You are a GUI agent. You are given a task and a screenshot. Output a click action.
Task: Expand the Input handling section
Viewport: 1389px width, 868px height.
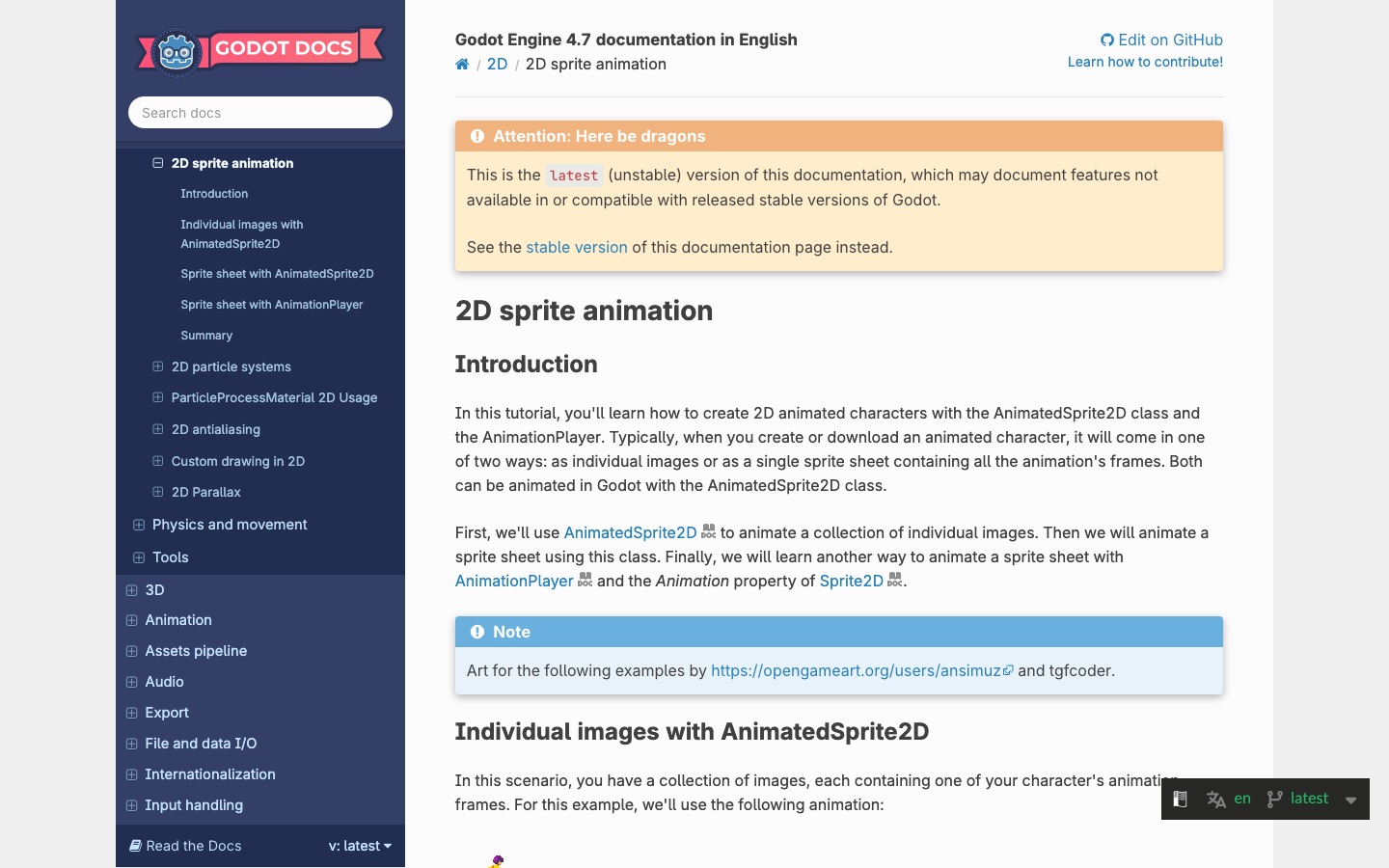tap(131, 805)
